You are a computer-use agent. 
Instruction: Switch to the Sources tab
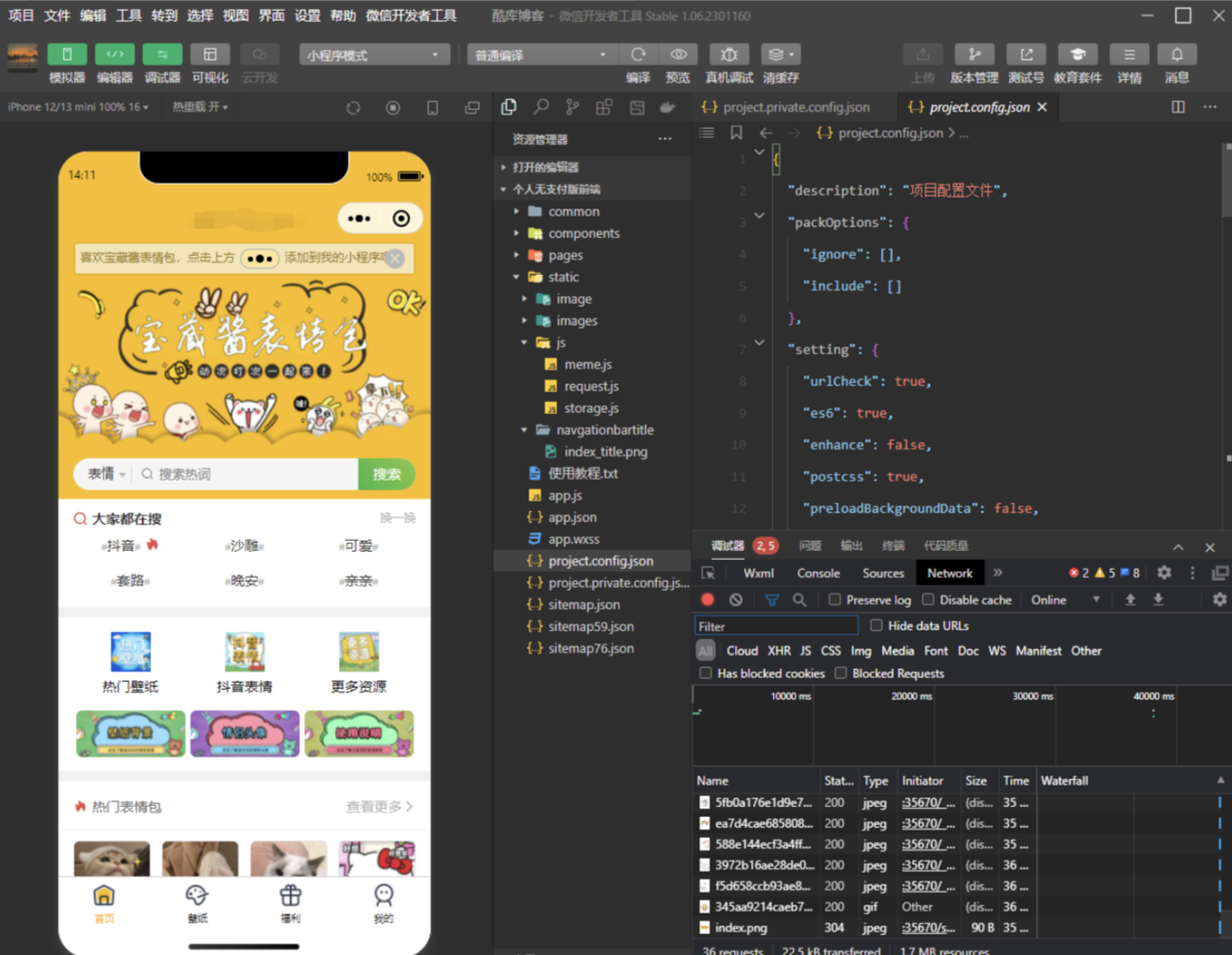883,573
